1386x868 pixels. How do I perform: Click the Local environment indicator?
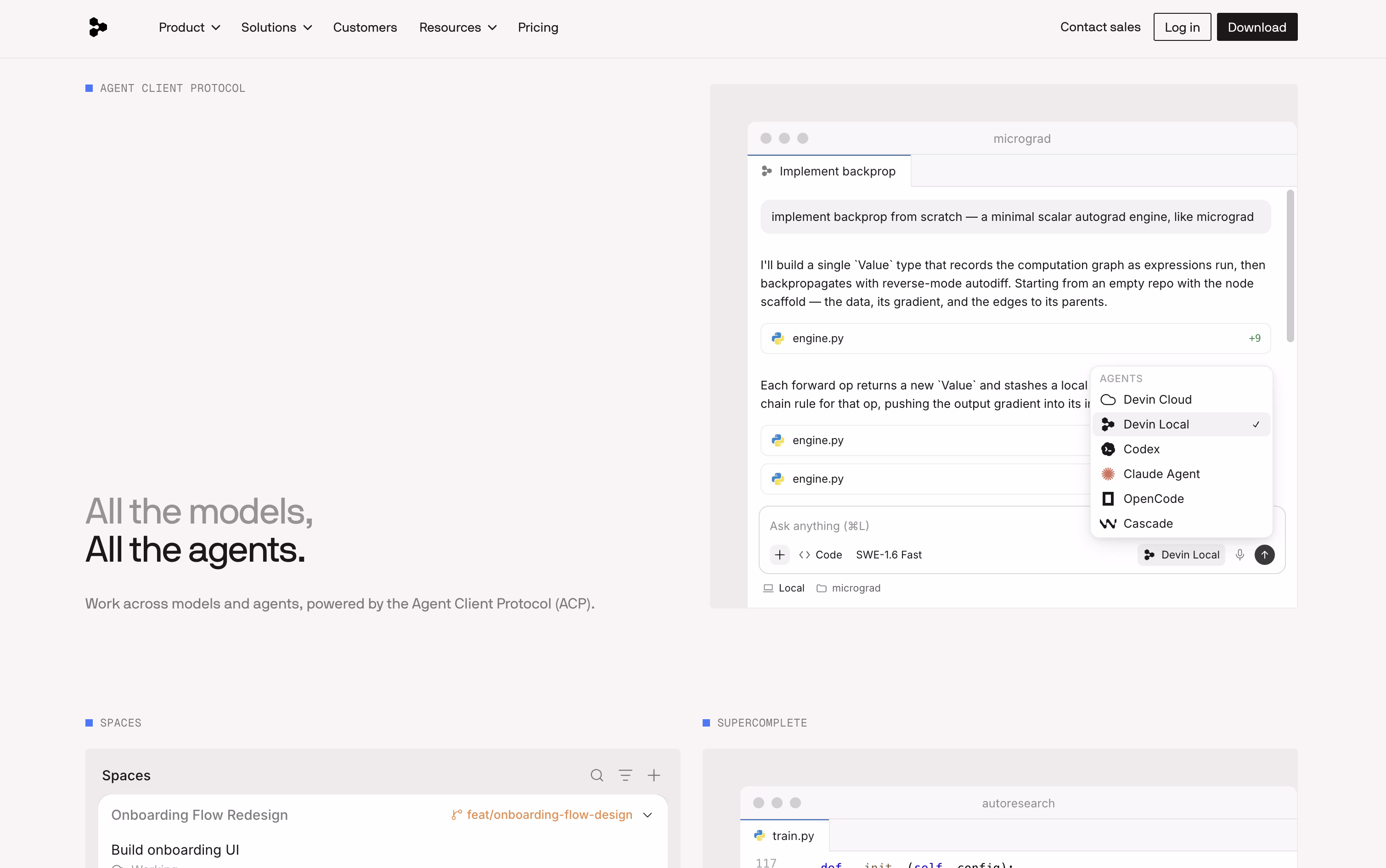(x=783, y=588)
